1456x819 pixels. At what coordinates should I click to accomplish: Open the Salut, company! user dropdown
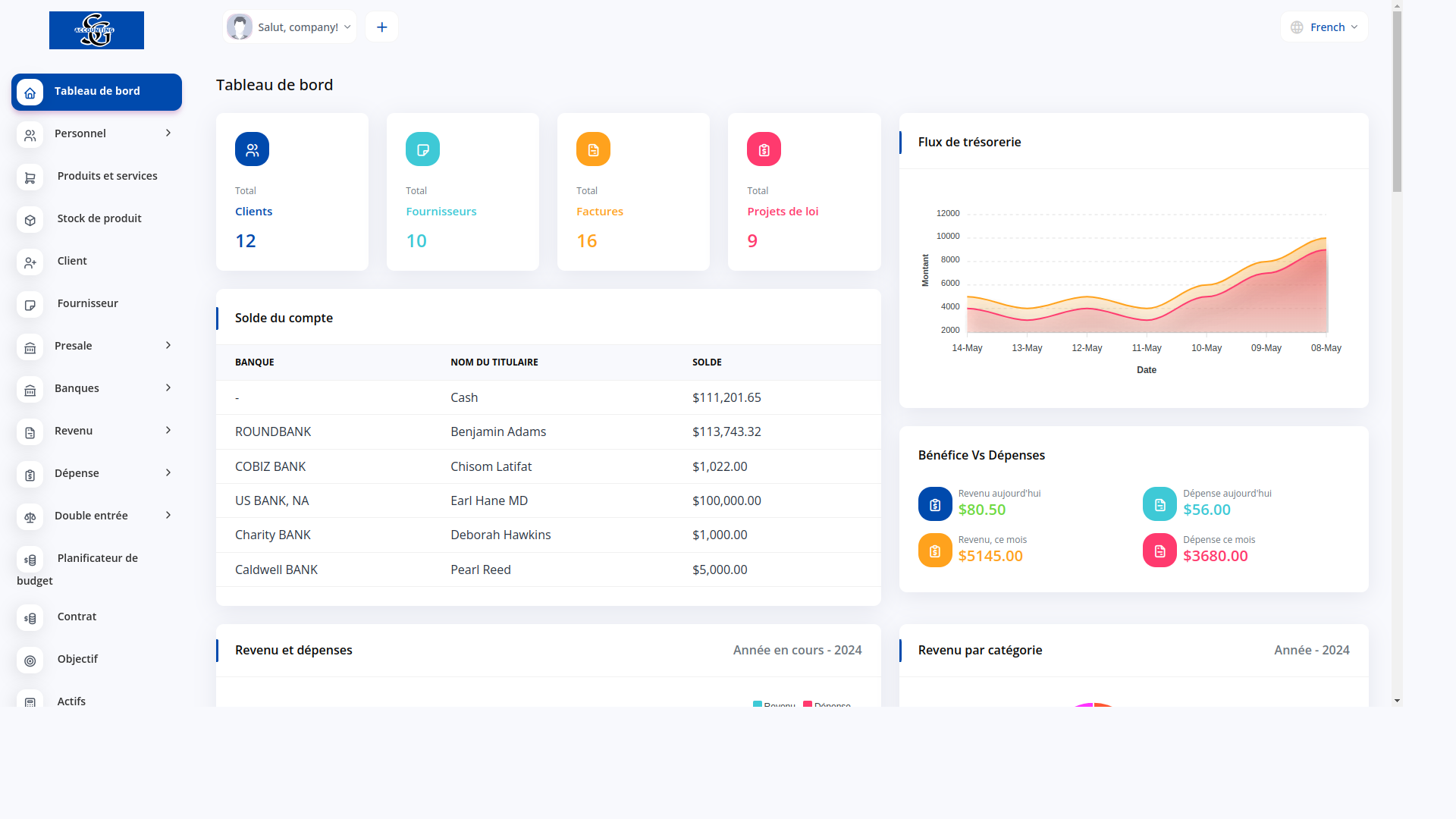(x=290, y=27)
